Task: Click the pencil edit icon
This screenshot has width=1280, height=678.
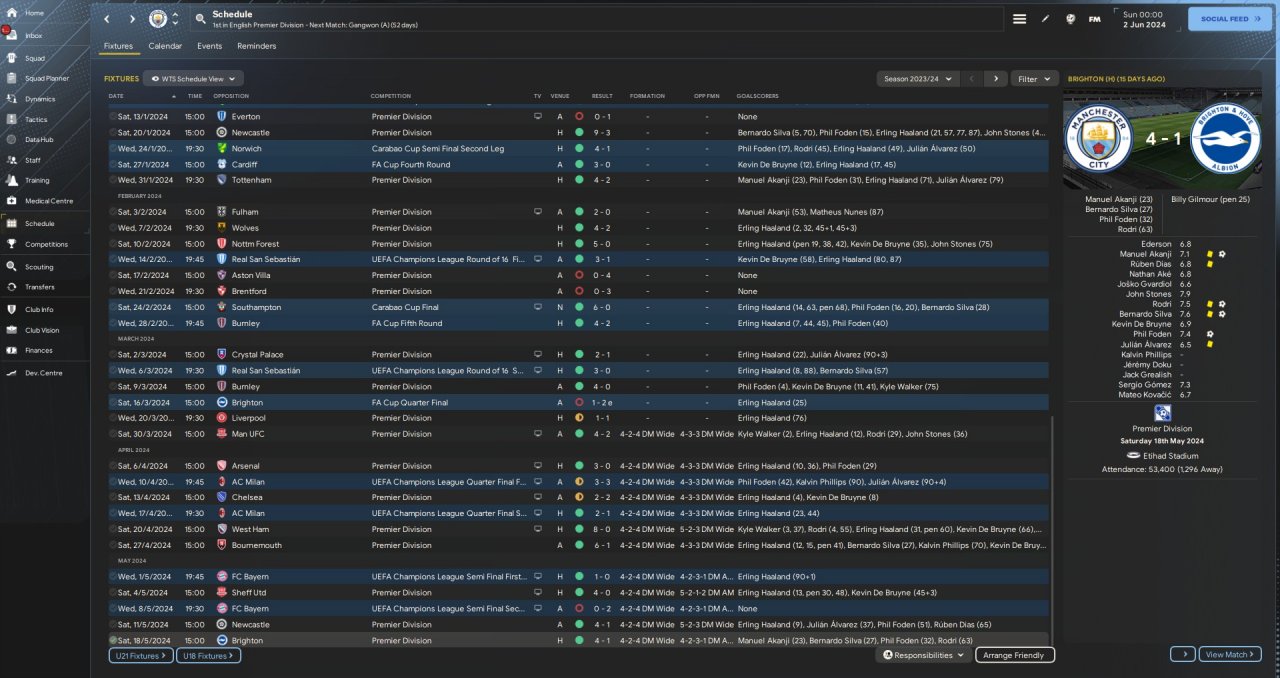Action: click(x=1045, y=19)
